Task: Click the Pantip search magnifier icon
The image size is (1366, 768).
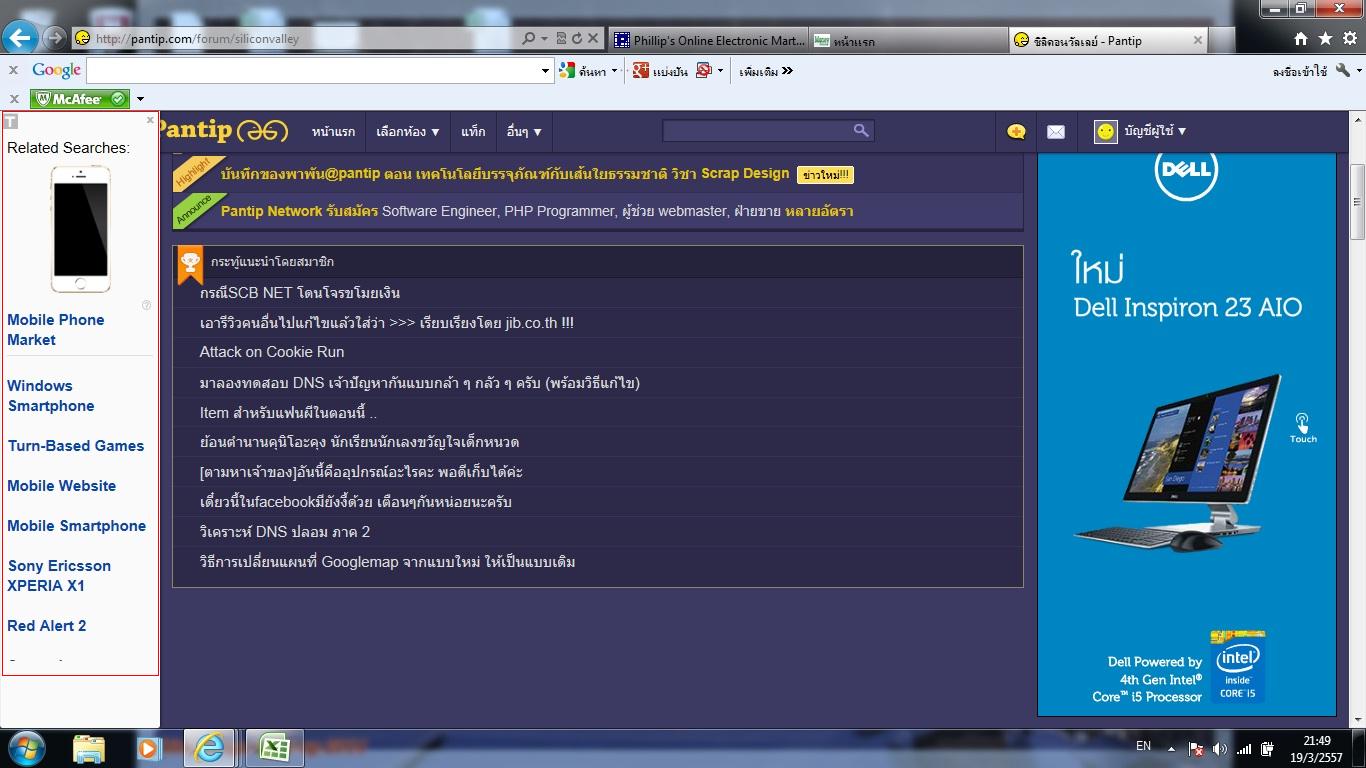Action: pos(861,130)
